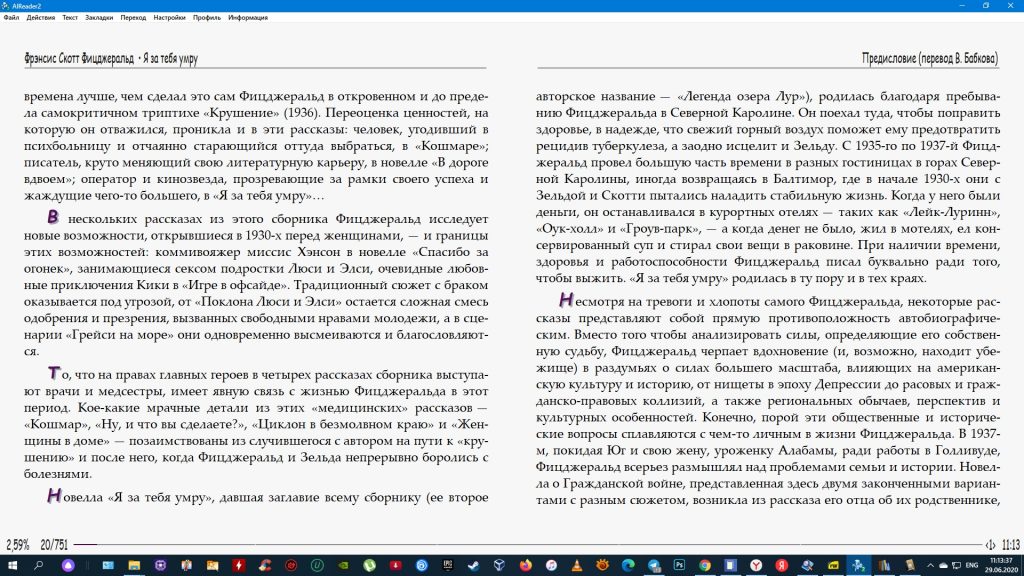
Task: Open VLC media player icon
Action: tap(576, 566)
